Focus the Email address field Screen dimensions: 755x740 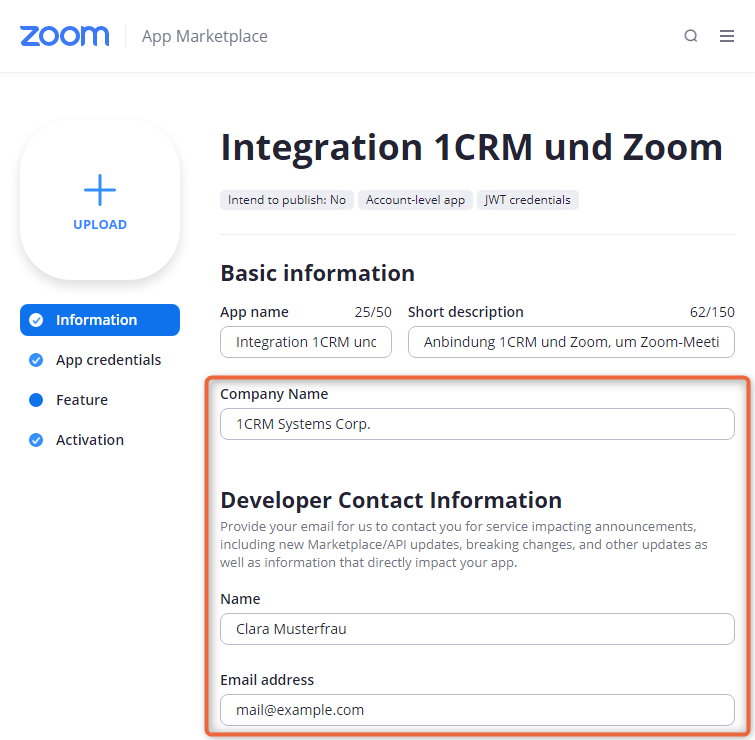click(x=477, y=710)
